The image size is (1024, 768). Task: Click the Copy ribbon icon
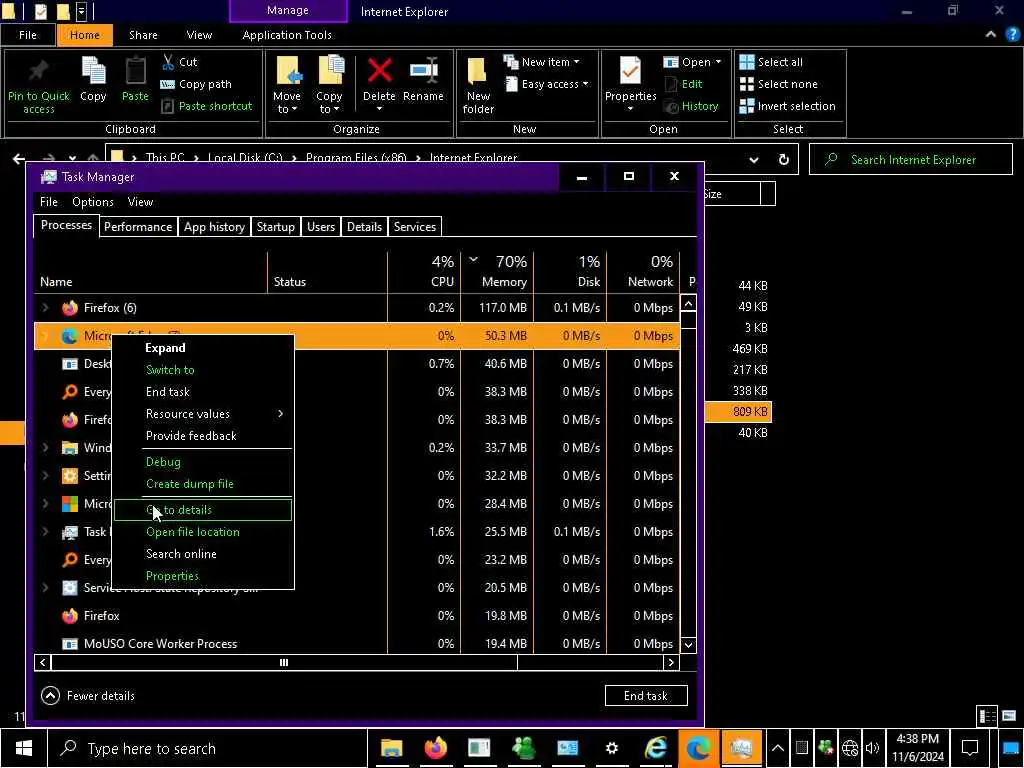(x=93, y=71)
